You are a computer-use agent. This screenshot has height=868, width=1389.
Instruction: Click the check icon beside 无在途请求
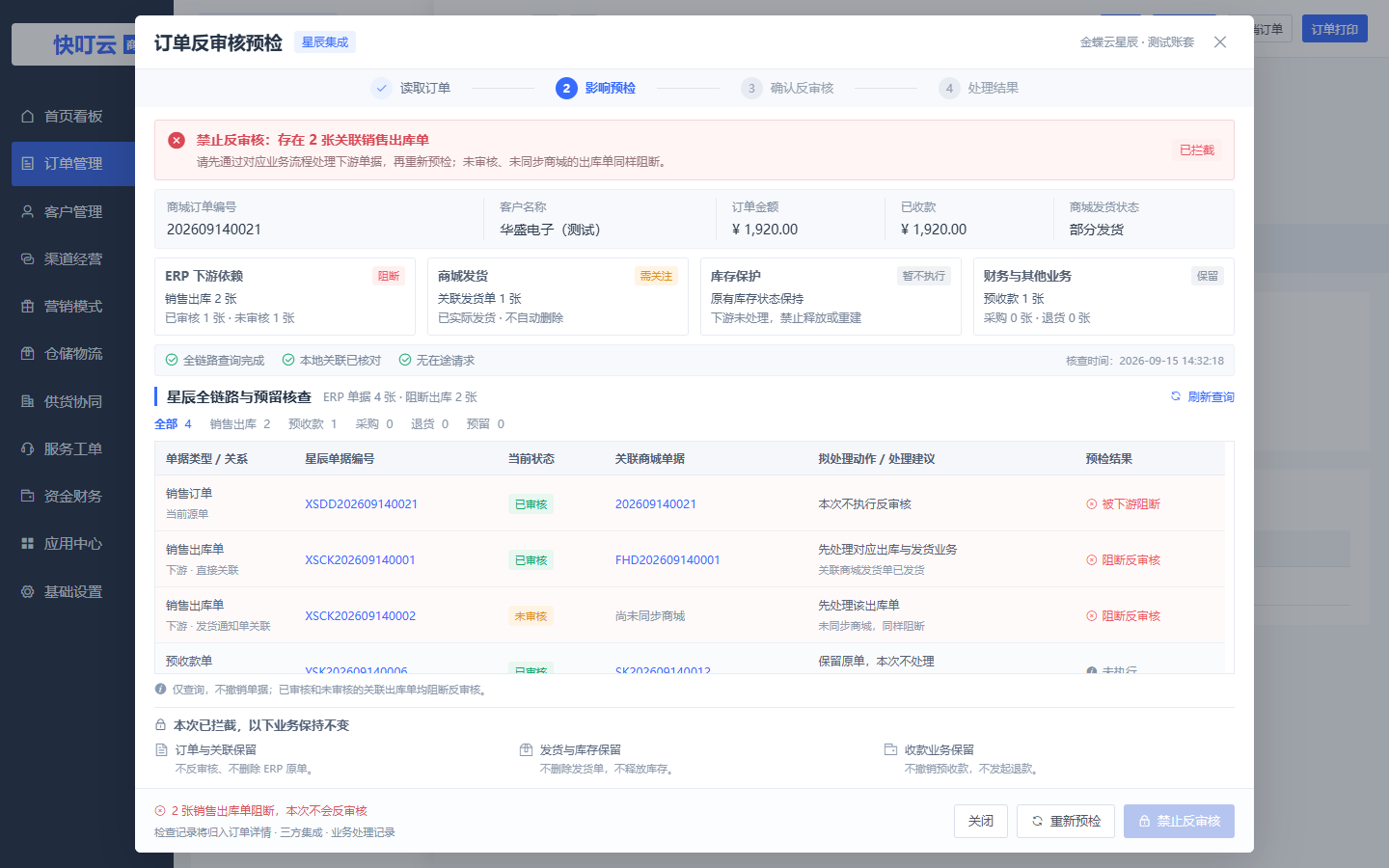pyautogui.click(x=405, y=360)
